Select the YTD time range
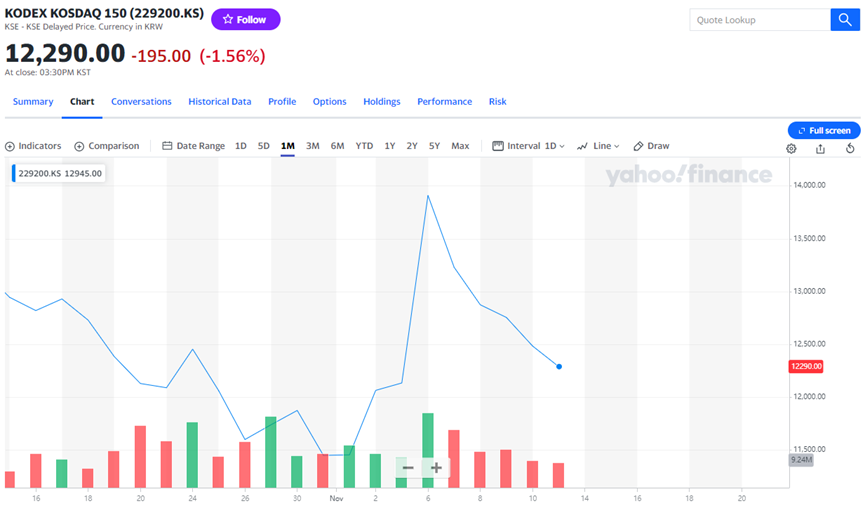The width and height of the screenshot is (865, 513). pos(364,146)
